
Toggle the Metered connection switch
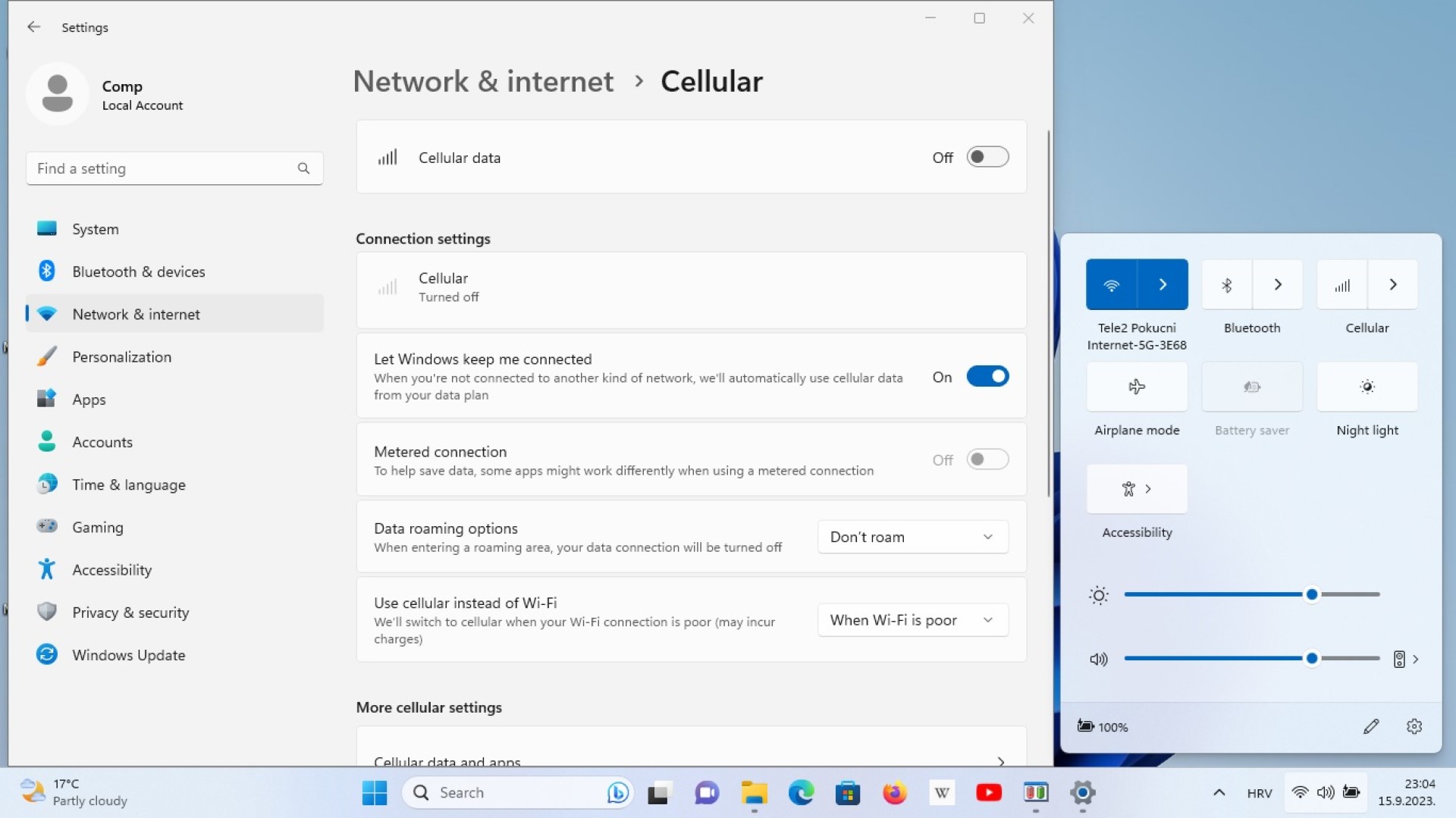coord(987,459)
